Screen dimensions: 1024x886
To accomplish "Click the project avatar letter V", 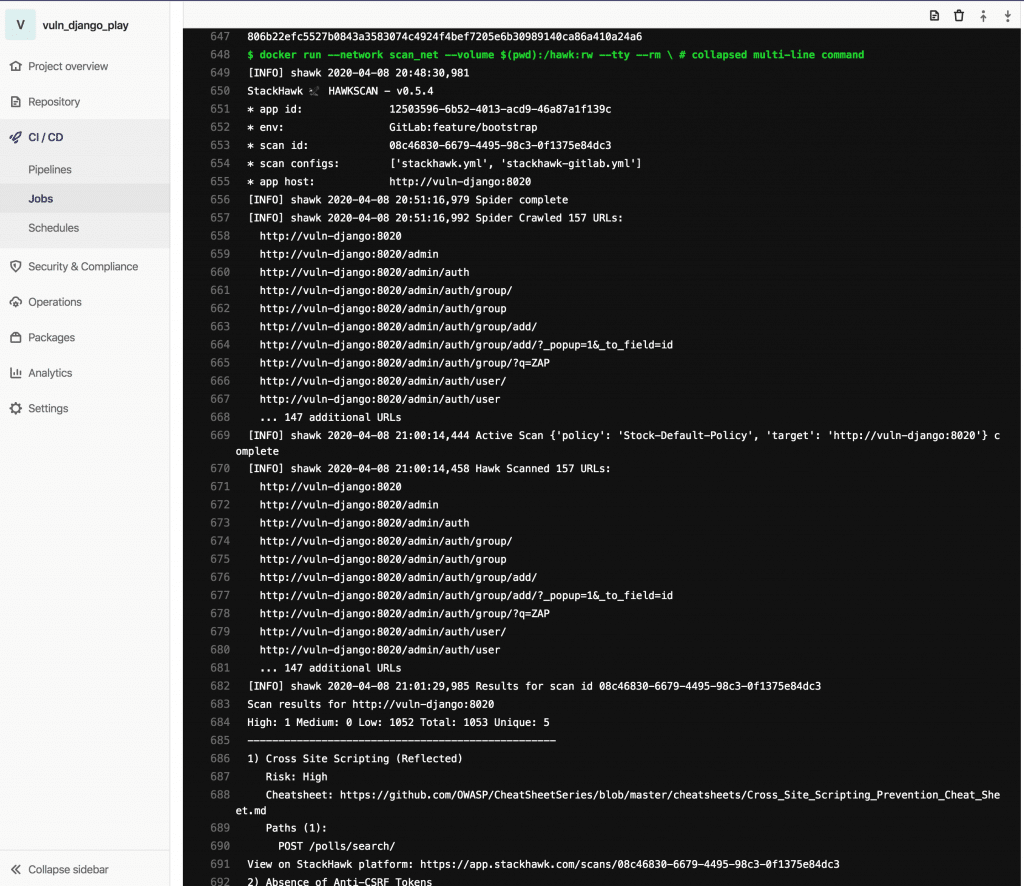I will (20, 25).
